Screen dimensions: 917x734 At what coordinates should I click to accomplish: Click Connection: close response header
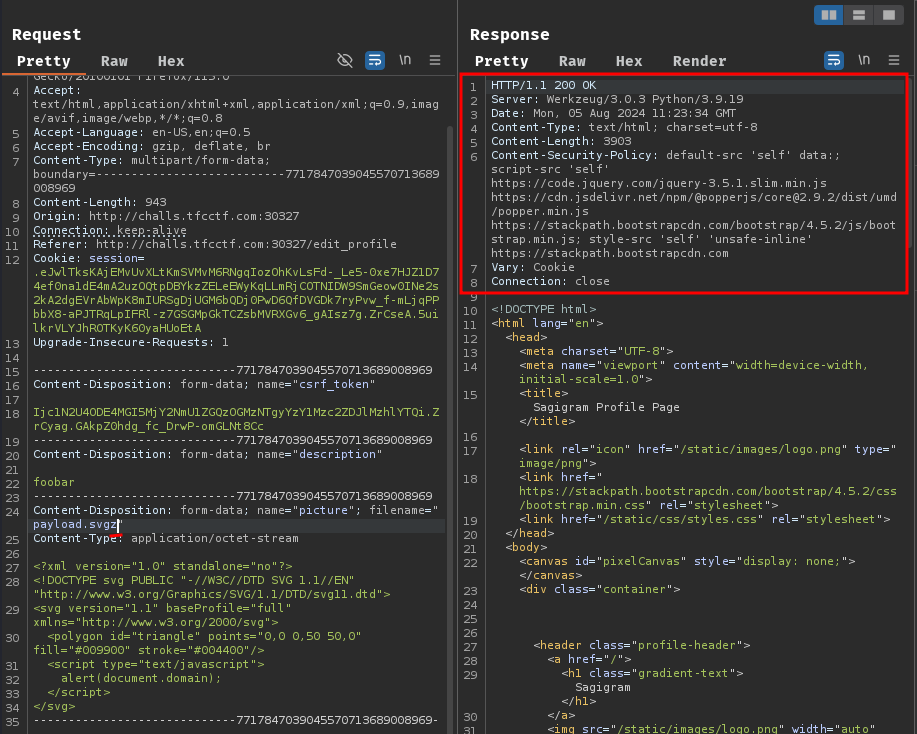coord(550,281)
